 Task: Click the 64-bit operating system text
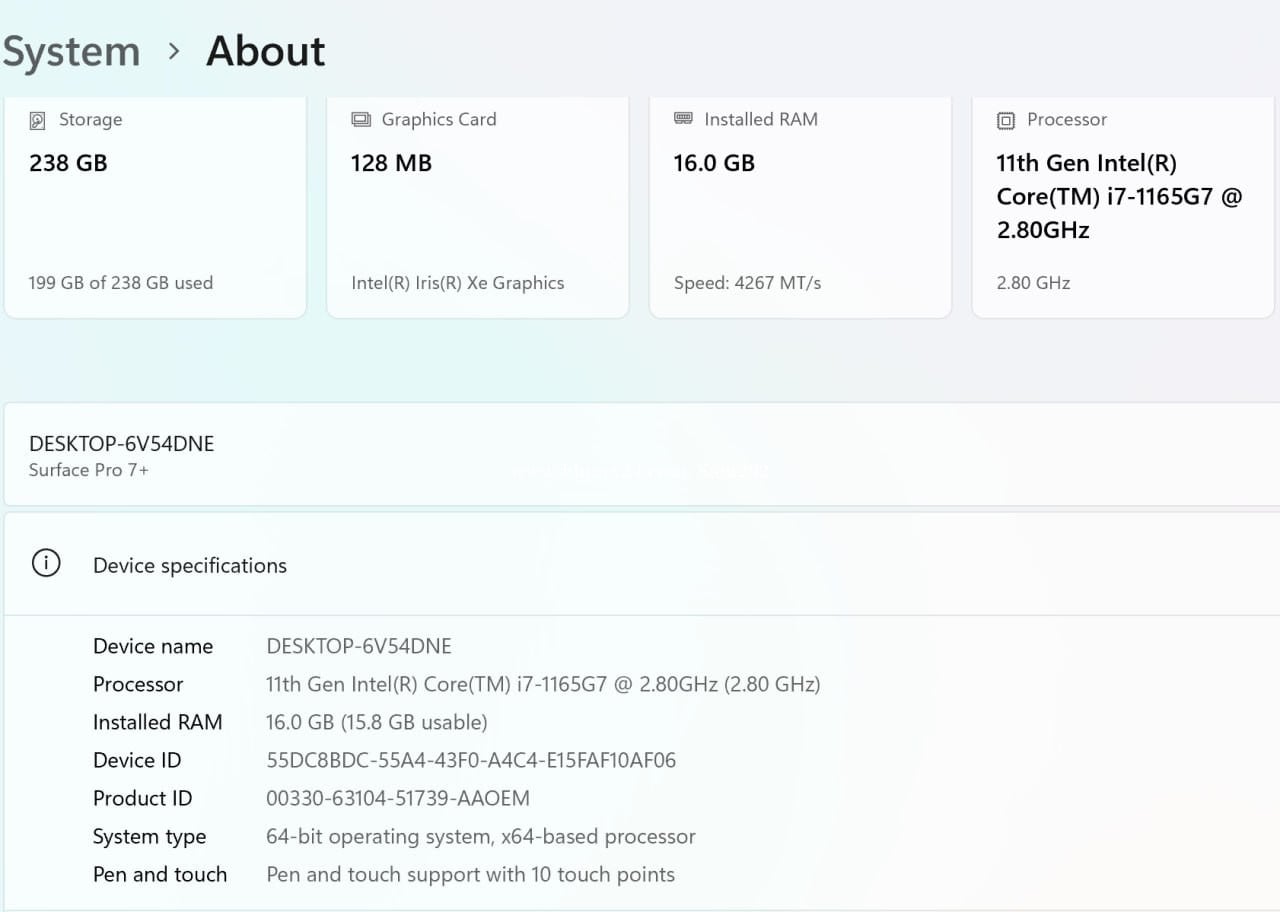pos(480,836)
